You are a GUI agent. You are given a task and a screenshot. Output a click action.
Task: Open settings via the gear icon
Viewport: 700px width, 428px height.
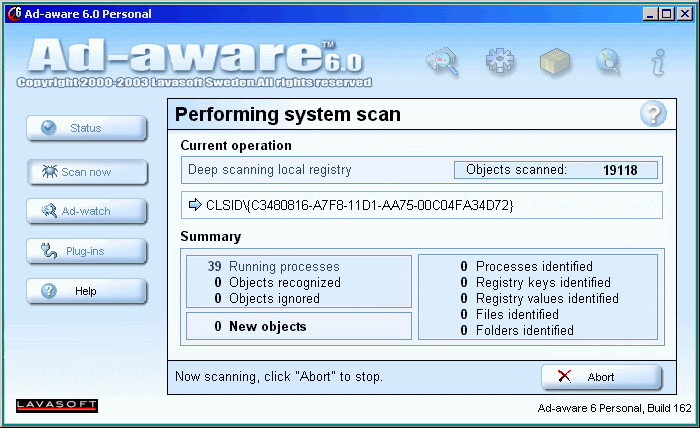pos(500,62)
